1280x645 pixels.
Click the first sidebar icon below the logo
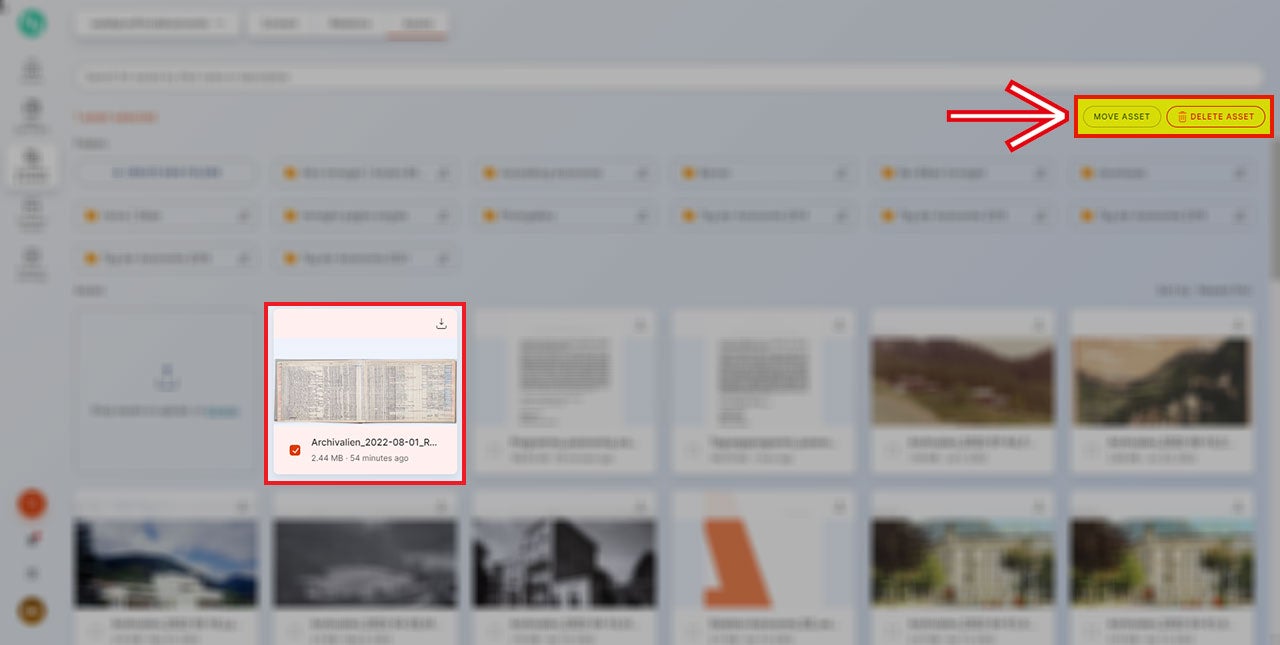click(32, 72)
